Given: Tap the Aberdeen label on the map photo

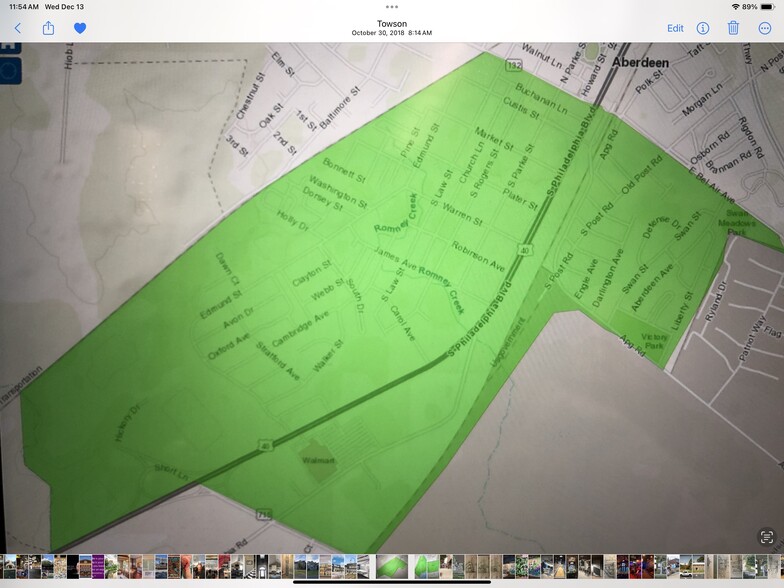Looking at the screenshot, I should 641,61.
